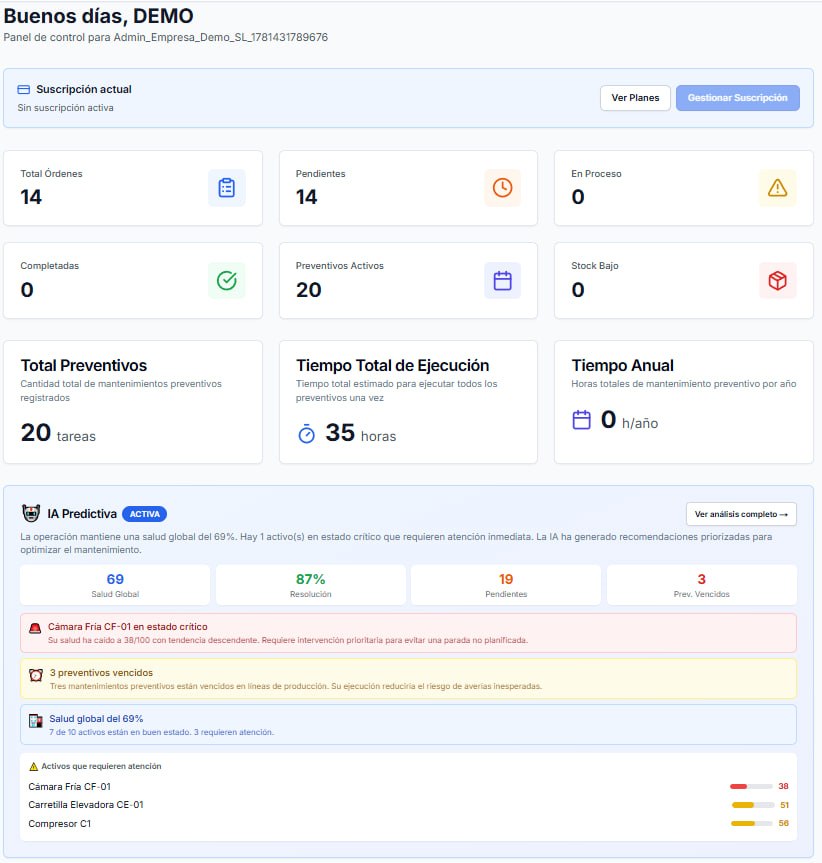Select the Resolución 87% stat card

coord(311,585)
